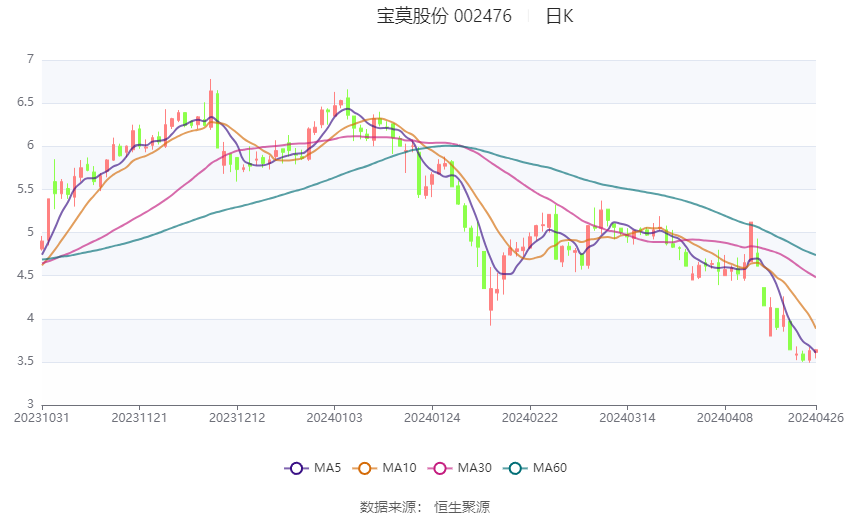Click the 恒生聚源 source name
Viewport: 850px width, 517px height.
click(x=462, y=507)
